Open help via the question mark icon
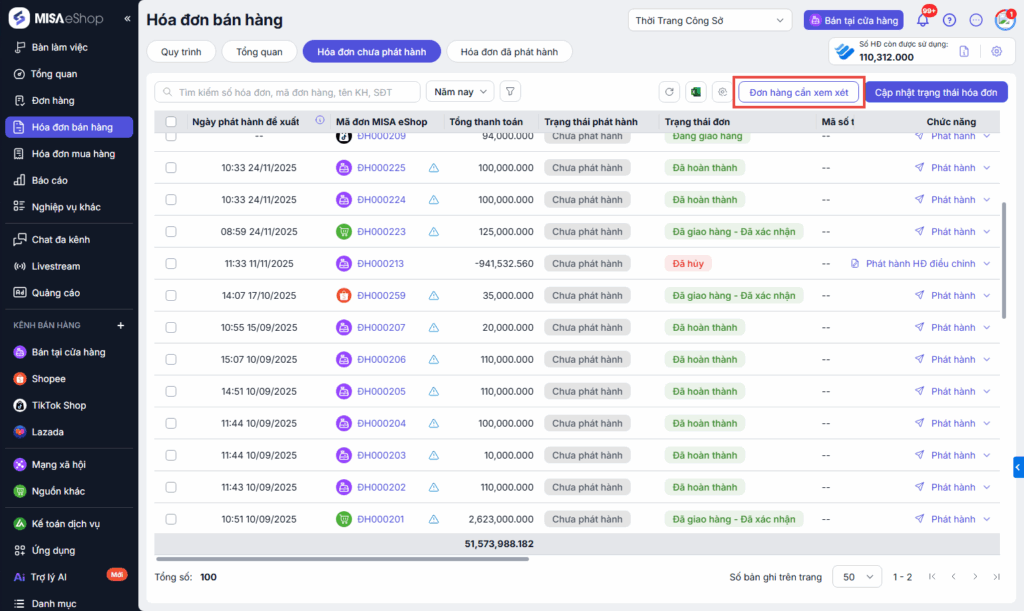 pyautogui.click(x=949, y=20)
